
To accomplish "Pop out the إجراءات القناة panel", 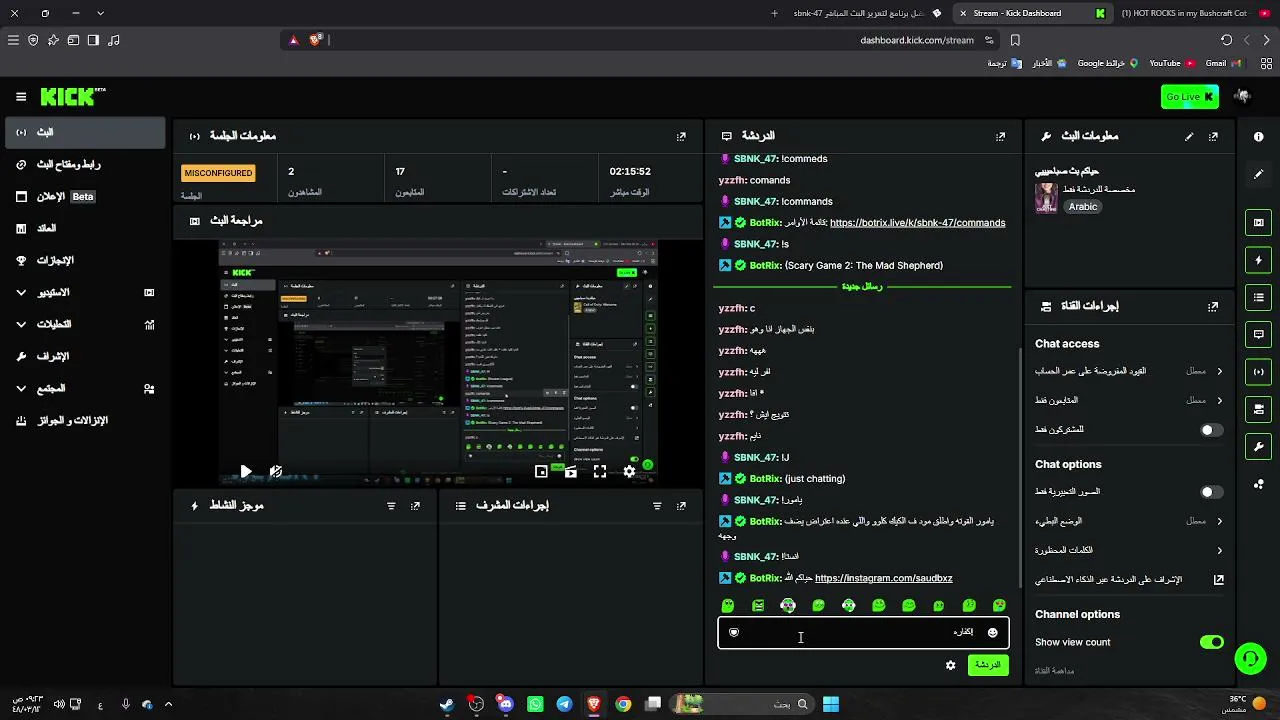I will tap(1213, 306).
